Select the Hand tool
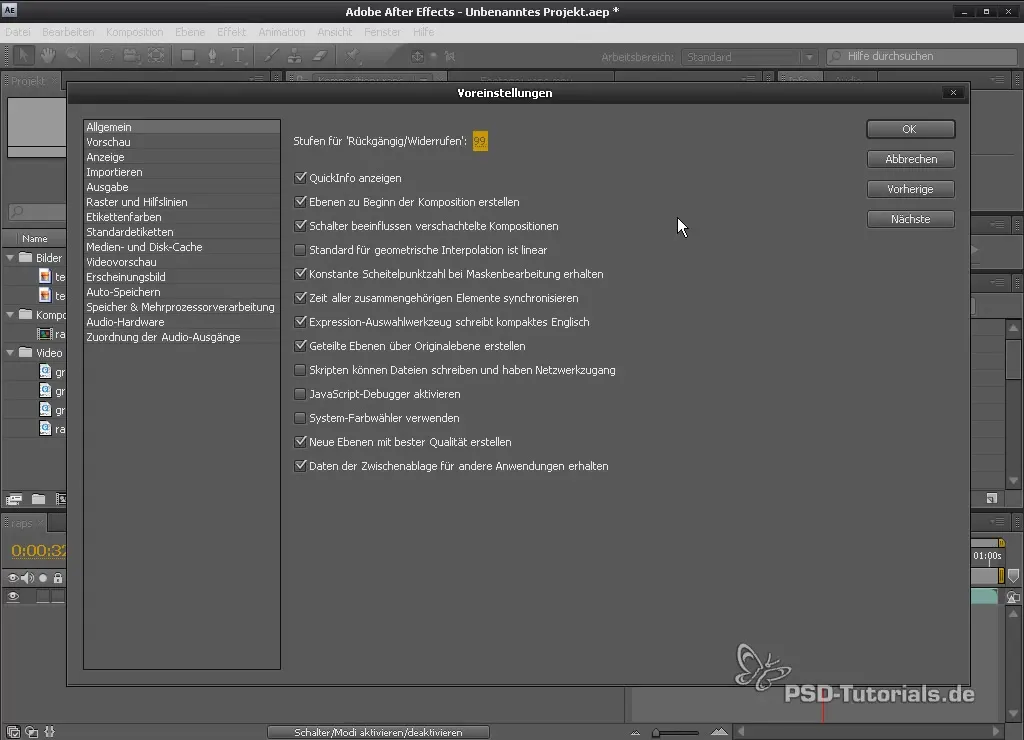 coord(48,56)
